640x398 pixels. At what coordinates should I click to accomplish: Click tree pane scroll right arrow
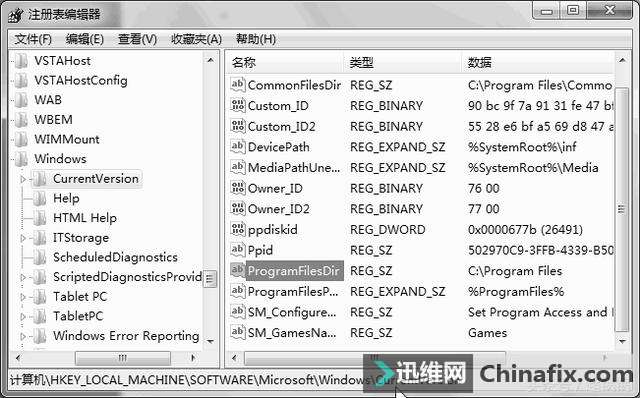[x=193, y=358]
